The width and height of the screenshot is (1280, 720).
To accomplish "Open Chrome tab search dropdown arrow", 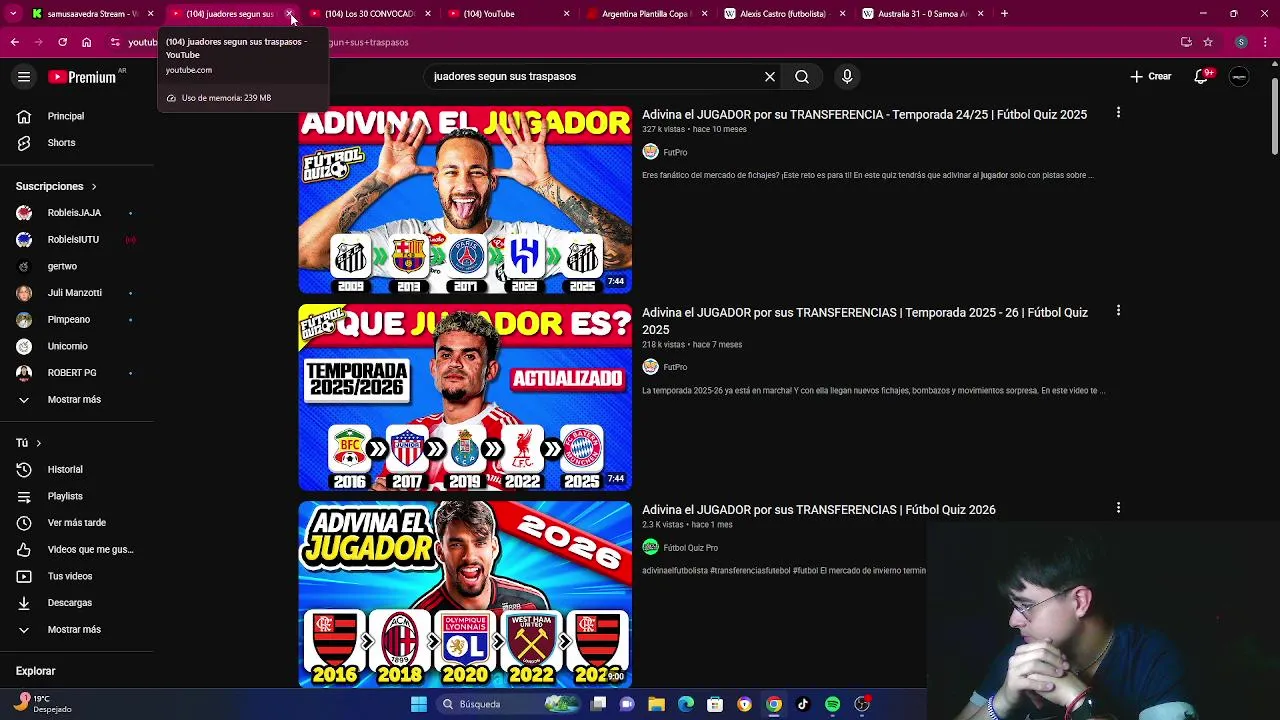I will point(13,14).
